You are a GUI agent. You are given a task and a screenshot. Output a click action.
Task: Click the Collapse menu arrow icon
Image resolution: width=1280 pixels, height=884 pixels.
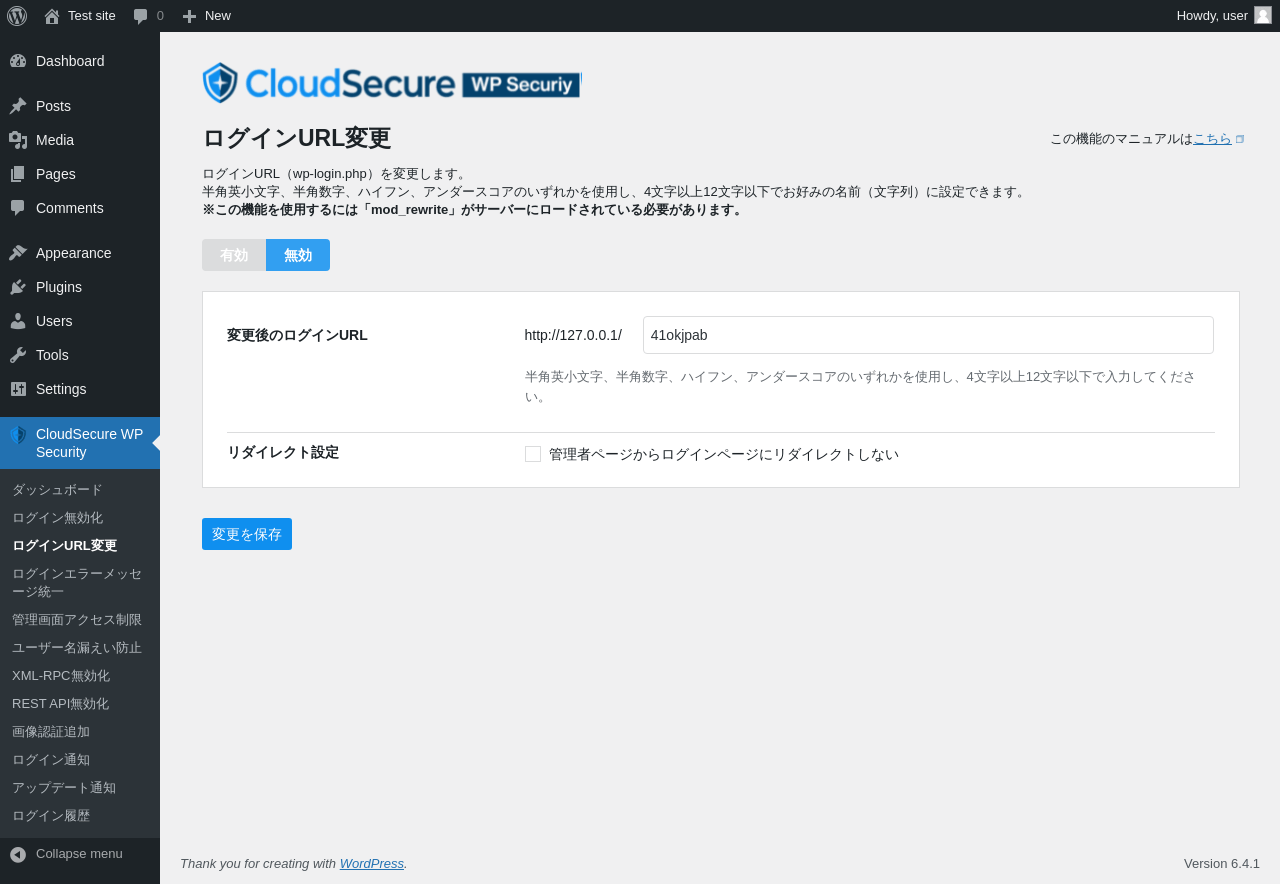[18, 854]
